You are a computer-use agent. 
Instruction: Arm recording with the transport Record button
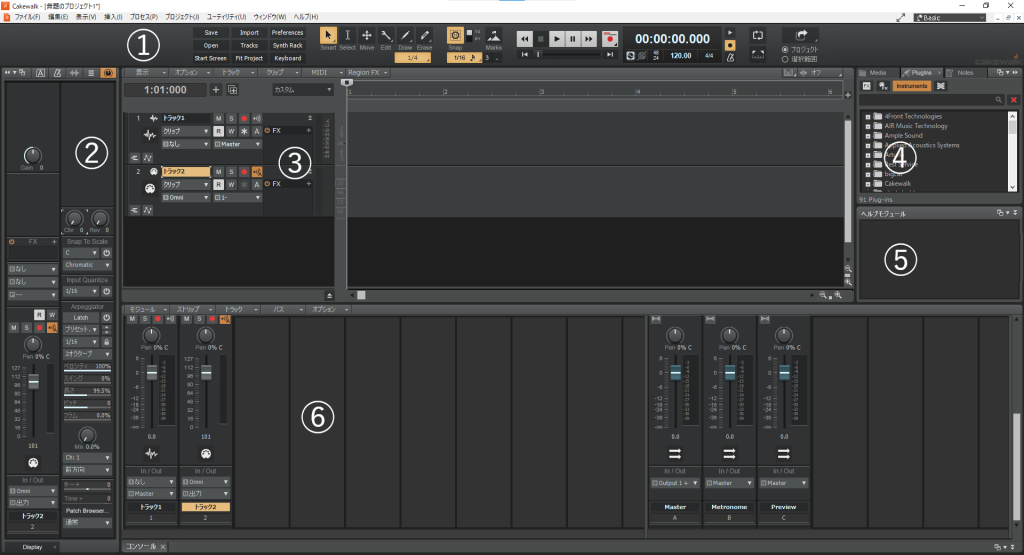coord(610,39)
